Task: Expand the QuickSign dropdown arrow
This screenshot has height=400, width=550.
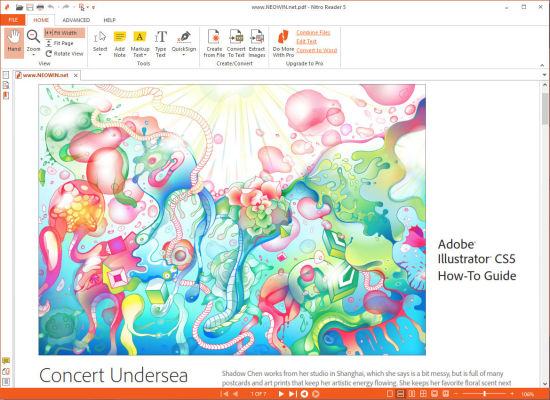Action: coord(184,55)
